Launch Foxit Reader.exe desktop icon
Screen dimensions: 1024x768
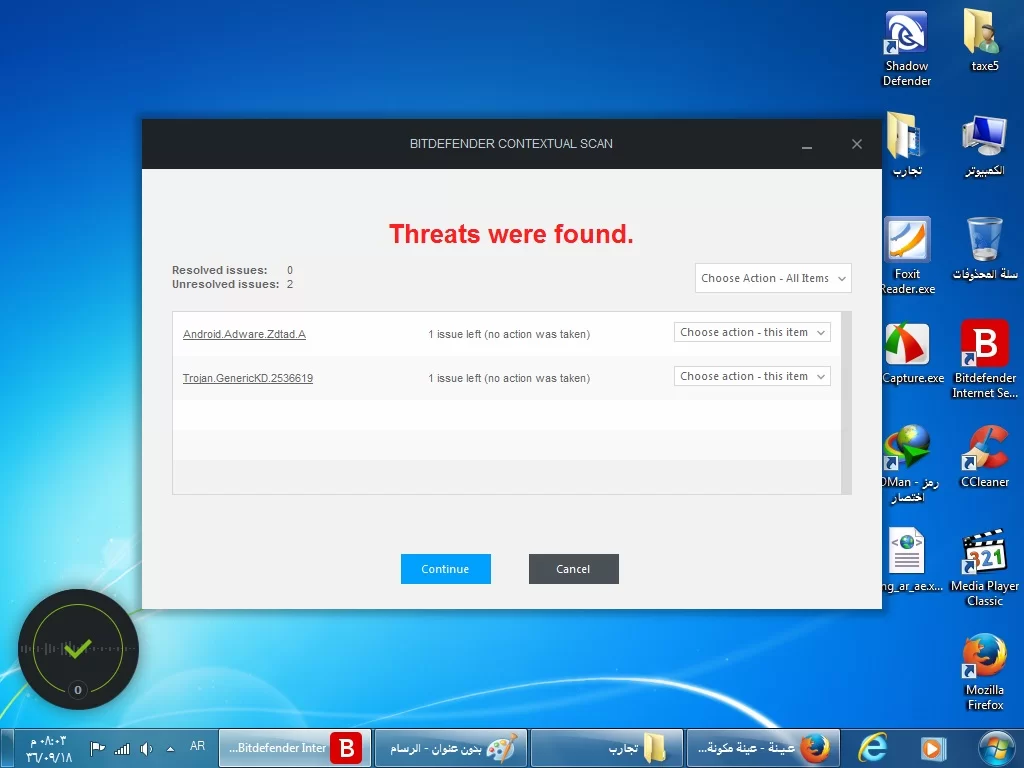click(908, 256)
